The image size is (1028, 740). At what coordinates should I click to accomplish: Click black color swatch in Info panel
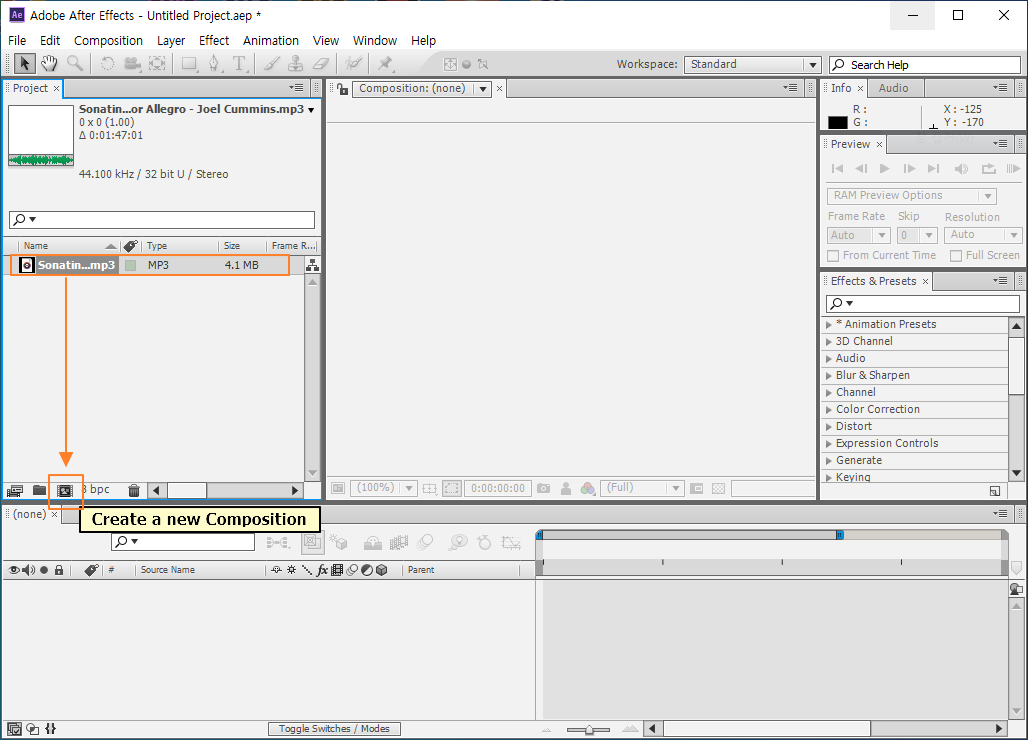coord(837,123)
